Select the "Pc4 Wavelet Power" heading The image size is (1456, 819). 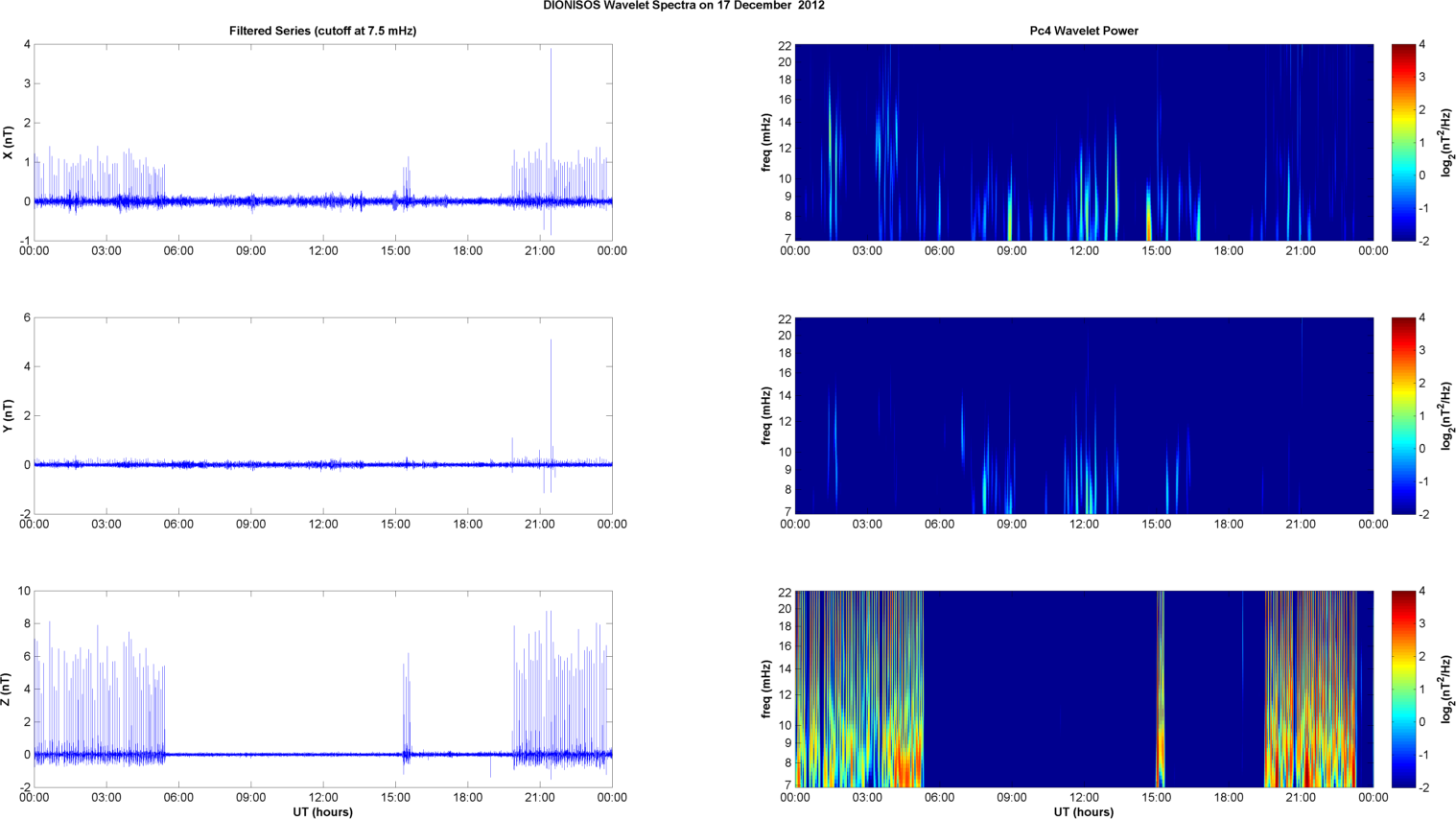(1084, 31)
